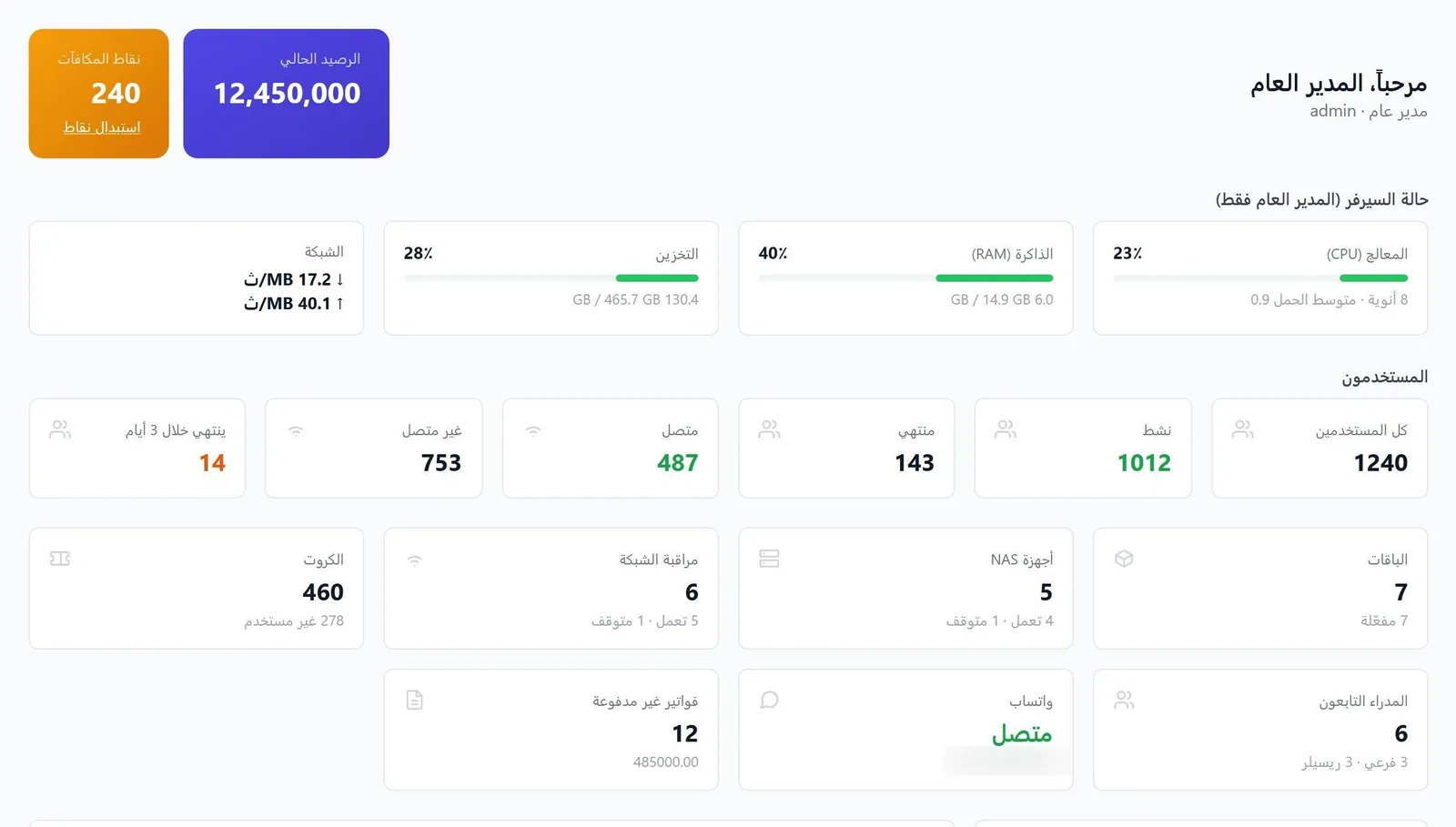Click the مراقبة الشبكة card title

[659, 560]
